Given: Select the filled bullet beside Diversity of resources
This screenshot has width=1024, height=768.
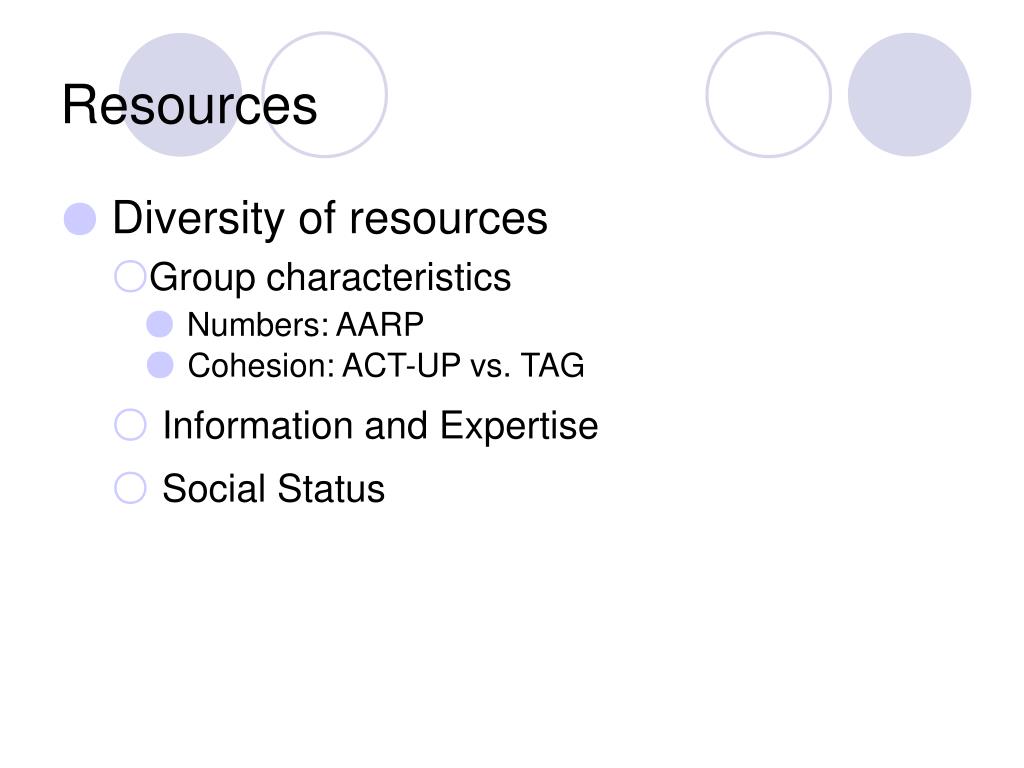Looking at the screenshot, I should click(80, 219).
